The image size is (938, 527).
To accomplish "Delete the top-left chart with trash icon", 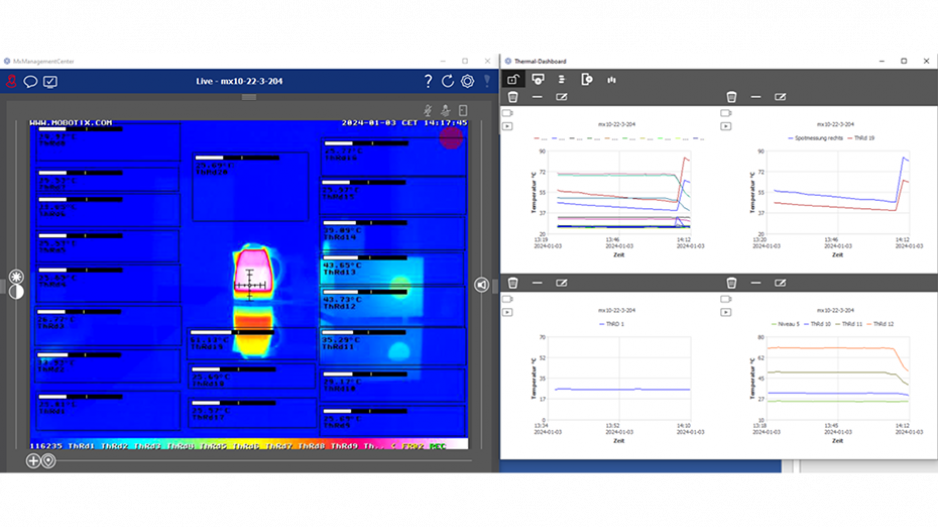I will click(513, 97).
